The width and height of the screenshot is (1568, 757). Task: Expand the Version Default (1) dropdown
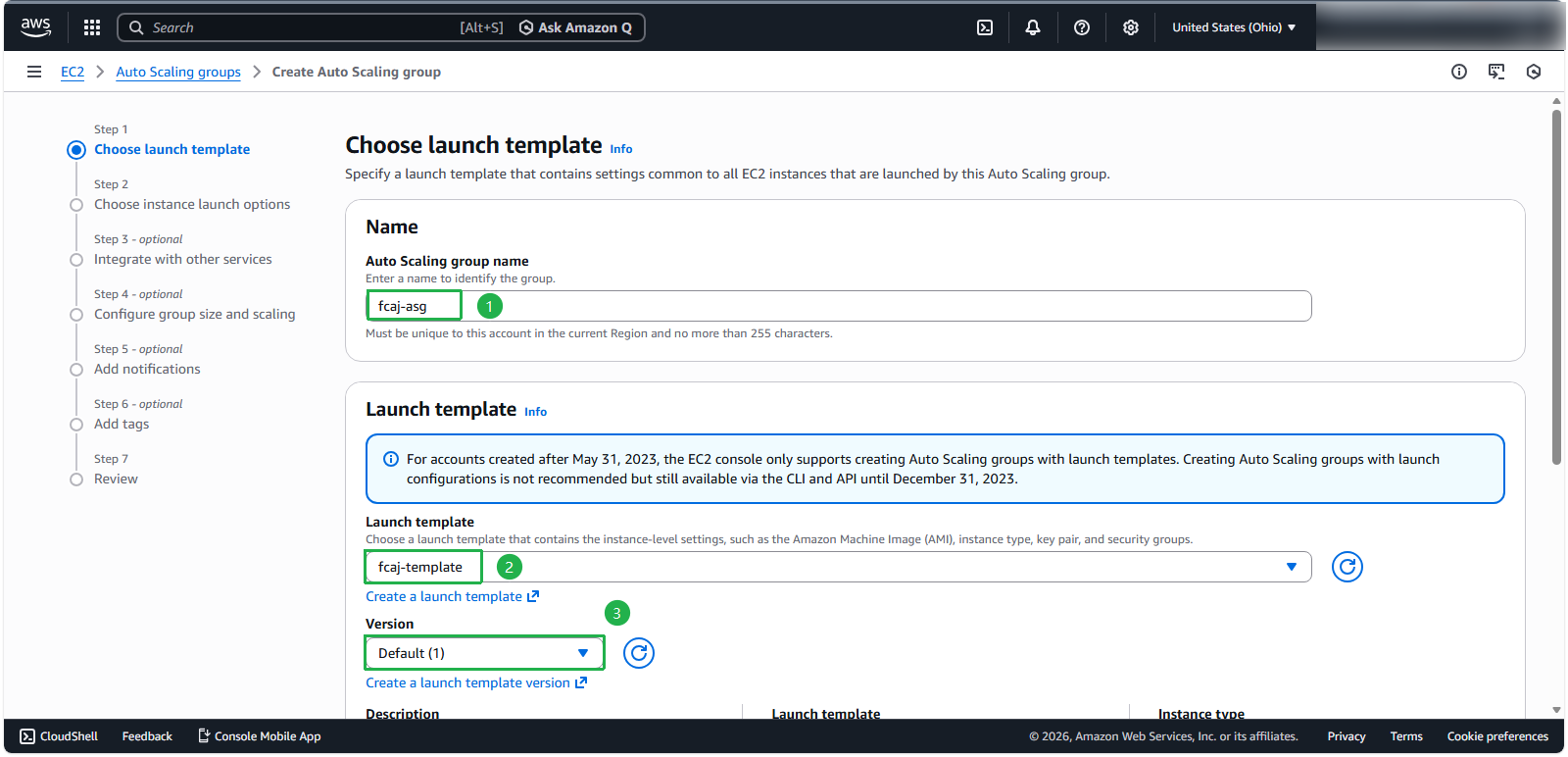[x=484, y=653]
